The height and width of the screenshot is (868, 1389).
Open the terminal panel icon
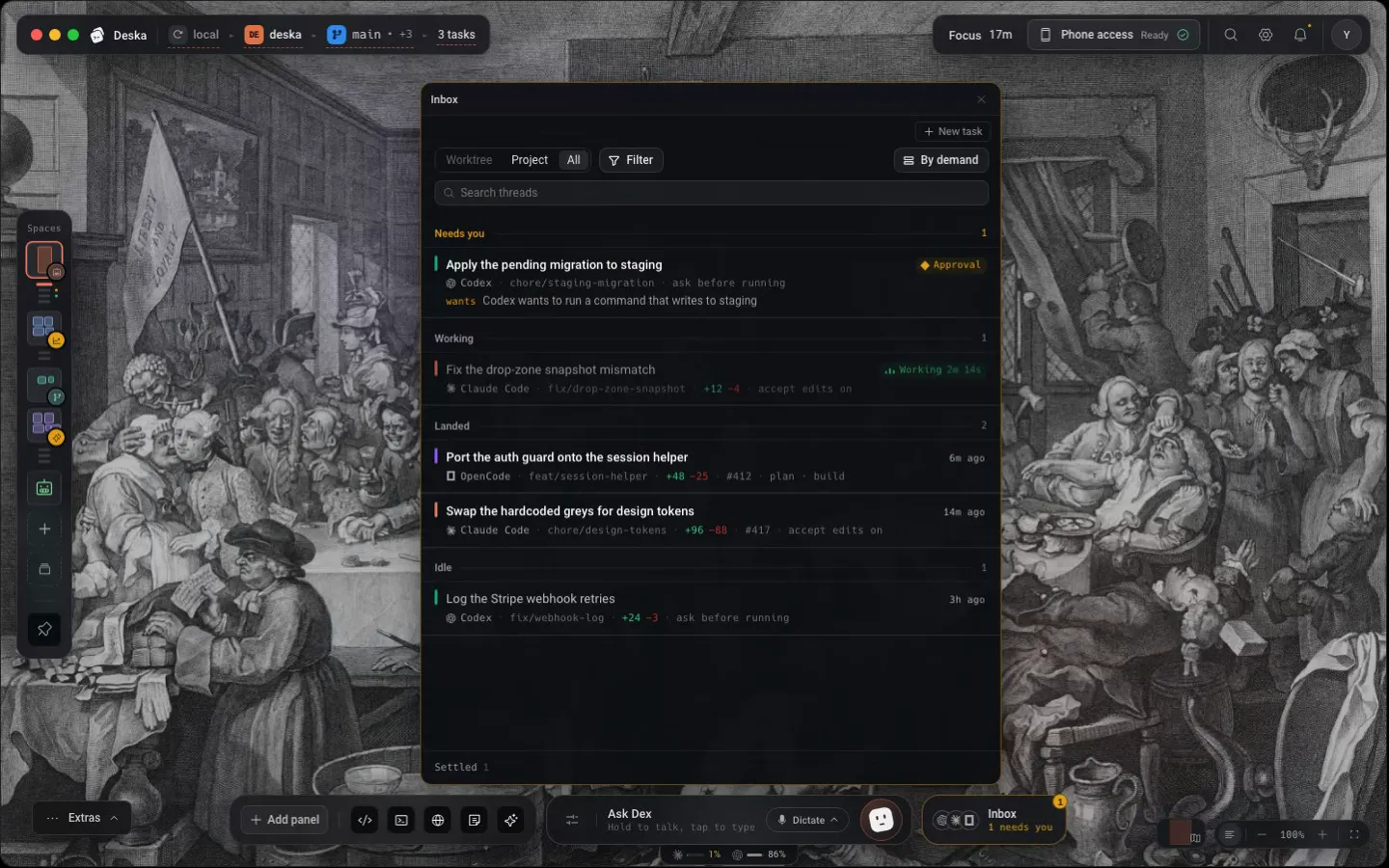pyautogui.click(x=401, y=820)
